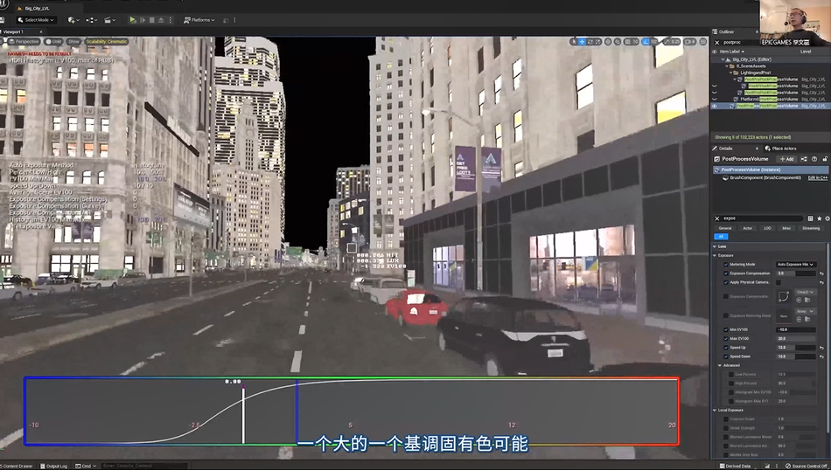Reset Exposure Compensation to default arrow

822,274
